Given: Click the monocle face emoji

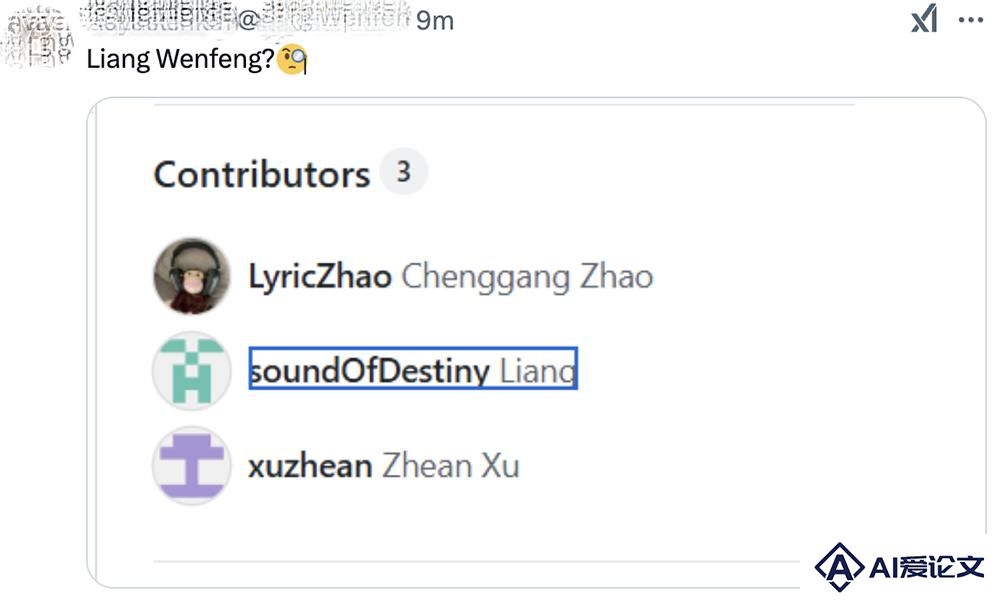Looking at the screenshot, I should tap(292, 59).
